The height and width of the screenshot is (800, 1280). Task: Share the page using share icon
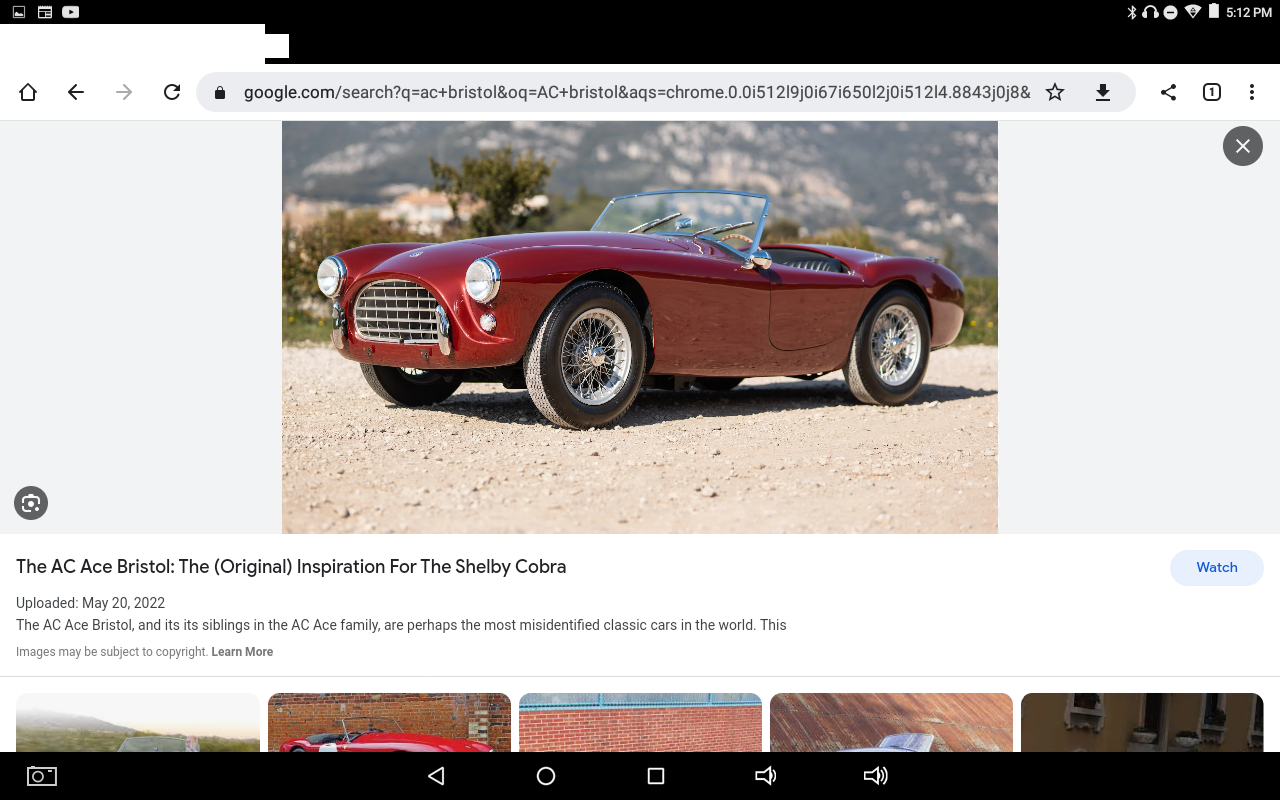tap(1168, 92)
